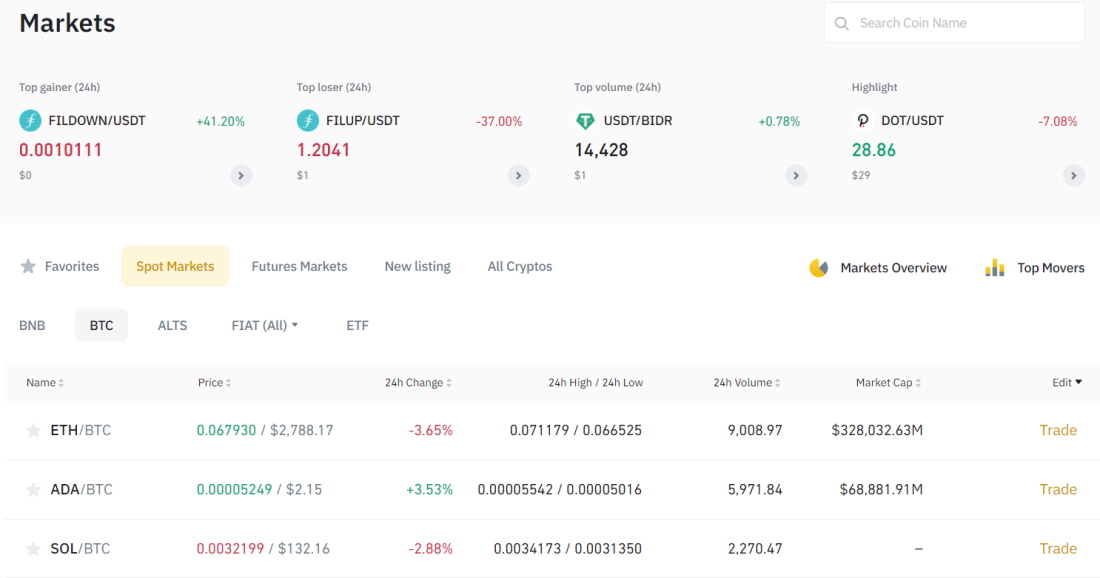Screen dimensions: 1100x578
Task: Open the DOT/USDT pair name
Action: click(x=913, y=121)
